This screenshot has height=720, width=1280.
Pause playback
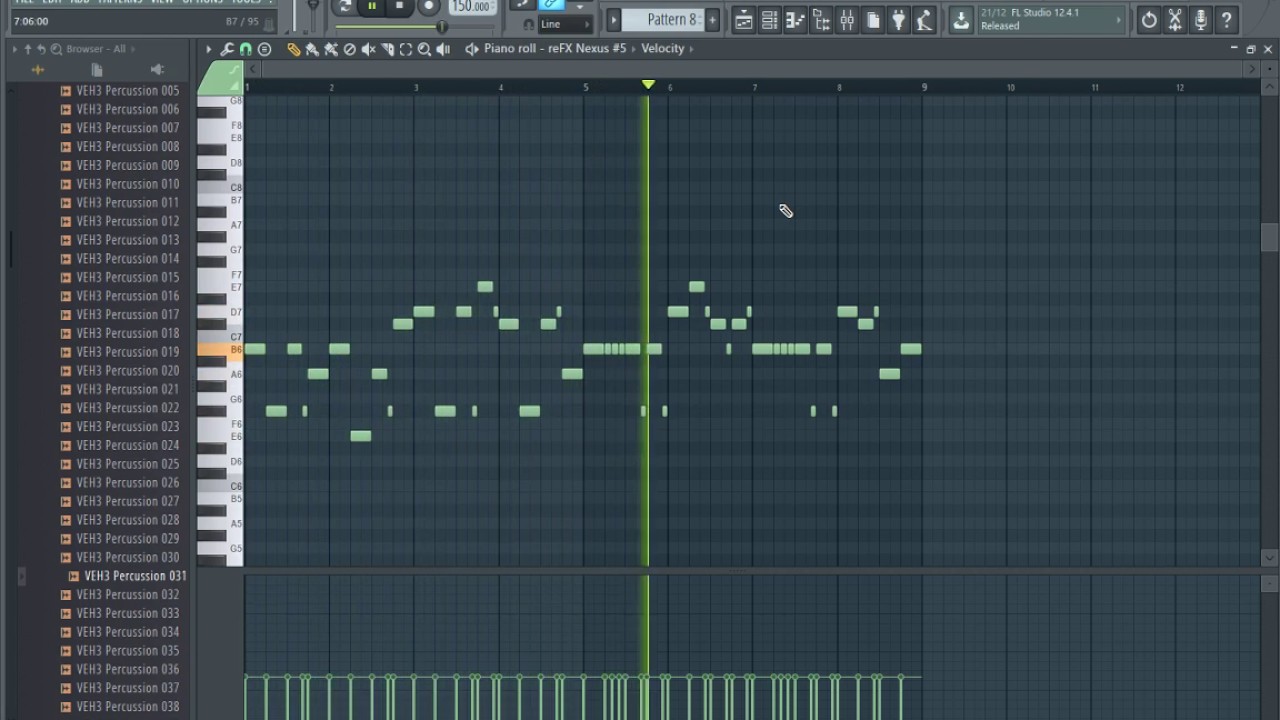coord(372,6)
